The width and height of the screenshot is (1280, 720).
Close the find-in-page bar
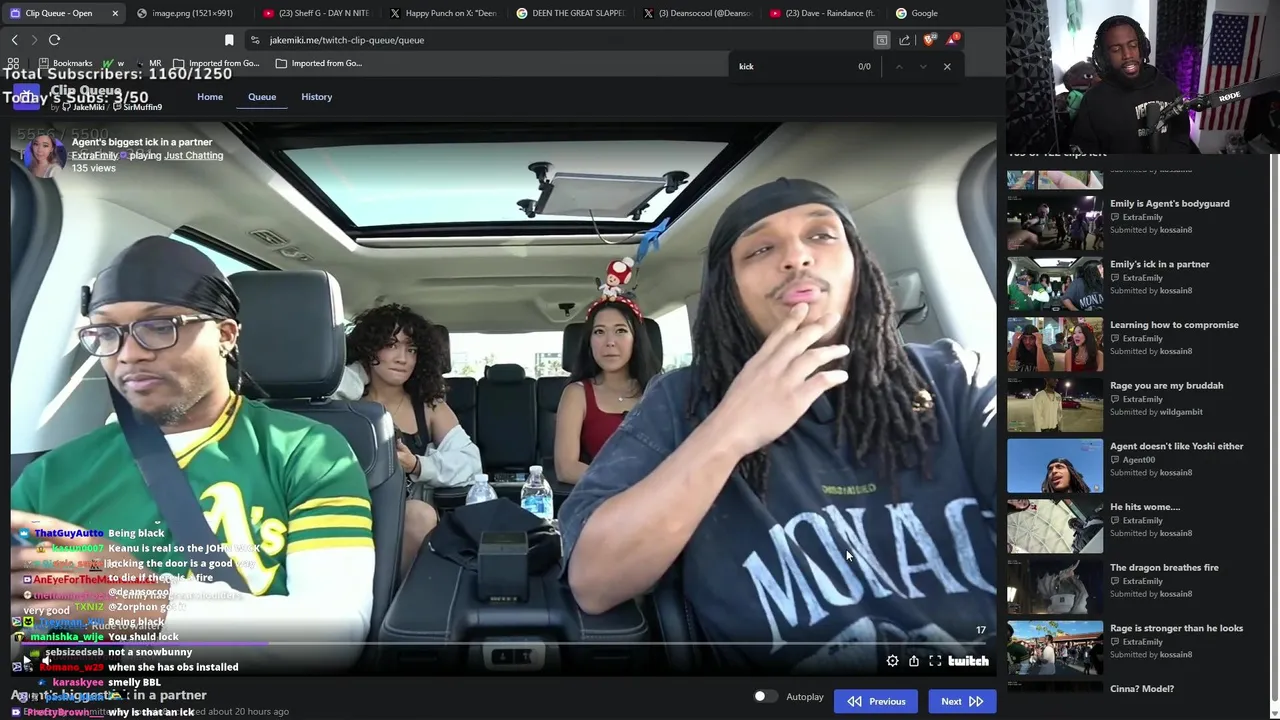[947, 67]
